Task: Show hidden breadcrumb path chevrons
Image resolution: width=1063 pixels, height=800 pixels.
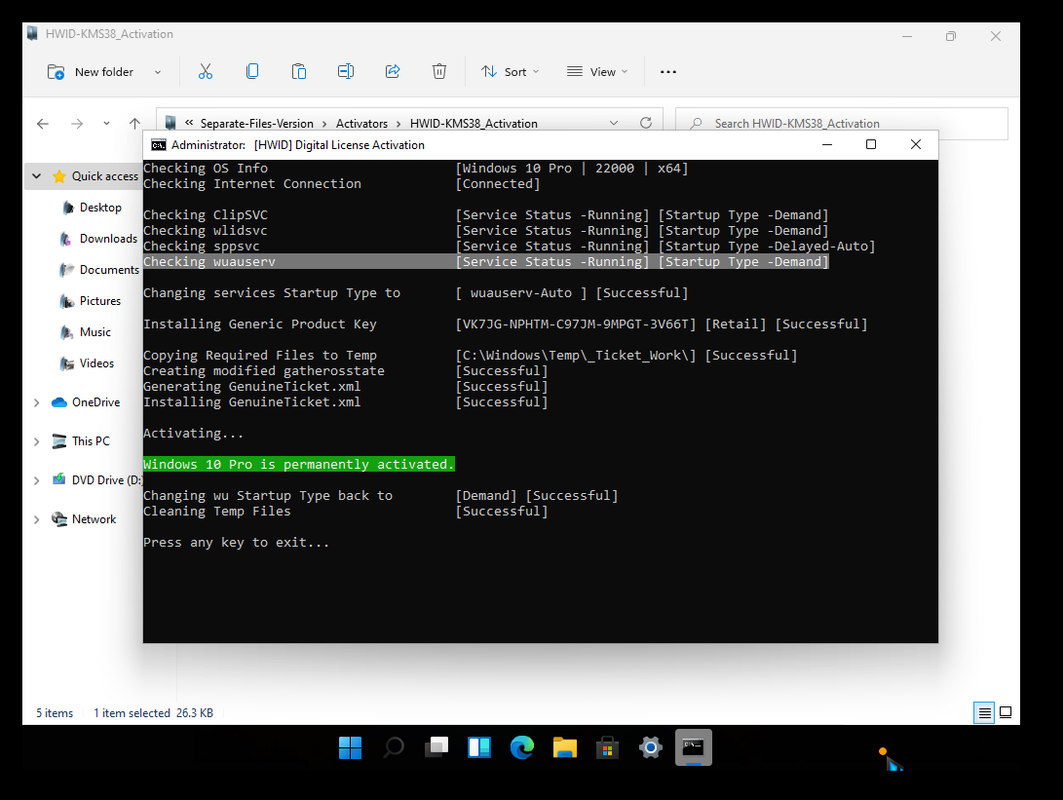Action: (189, 123)
